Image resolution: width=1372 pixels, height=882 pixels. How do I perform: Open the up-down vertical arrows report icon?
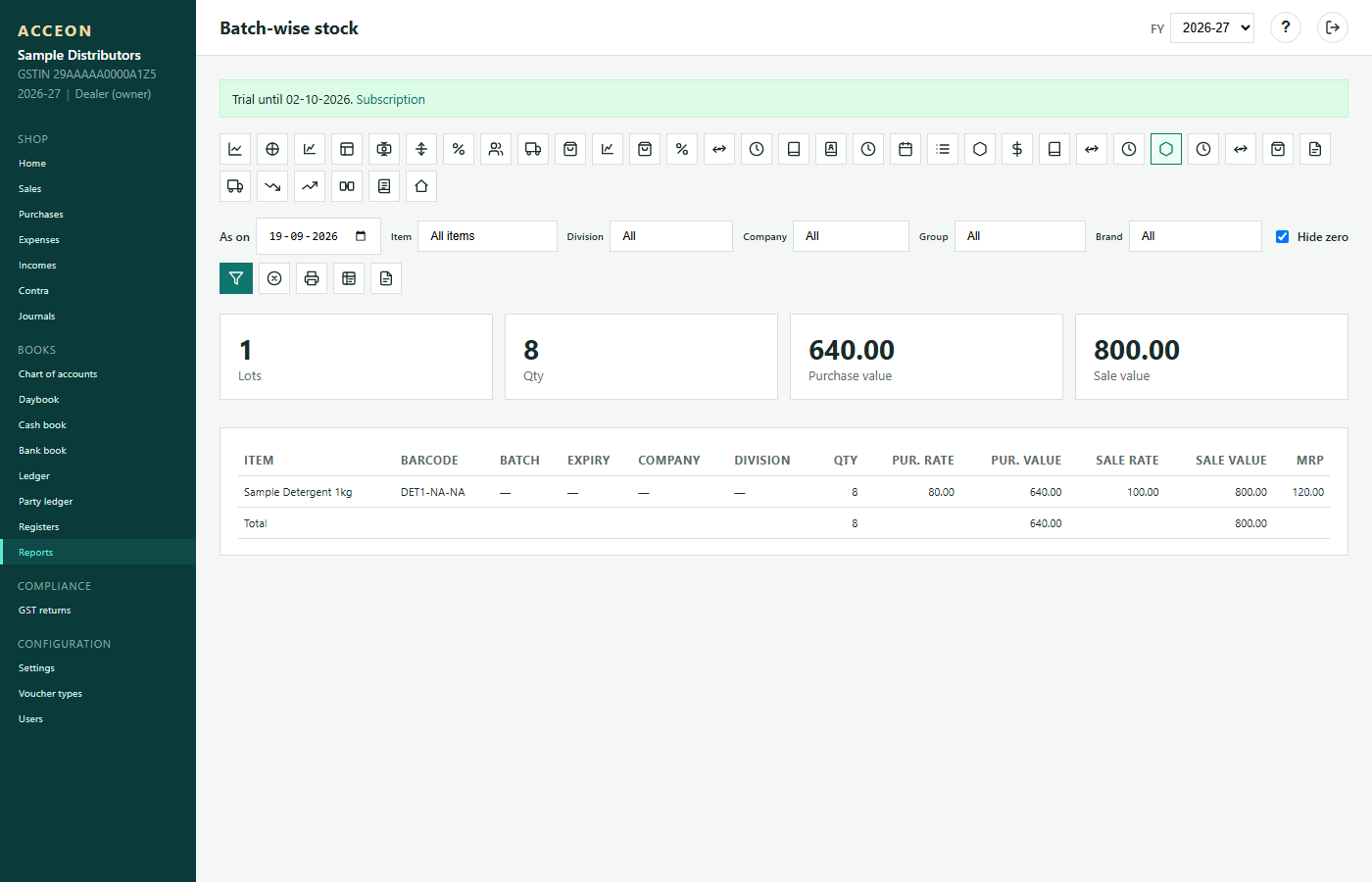pos(421,149)
